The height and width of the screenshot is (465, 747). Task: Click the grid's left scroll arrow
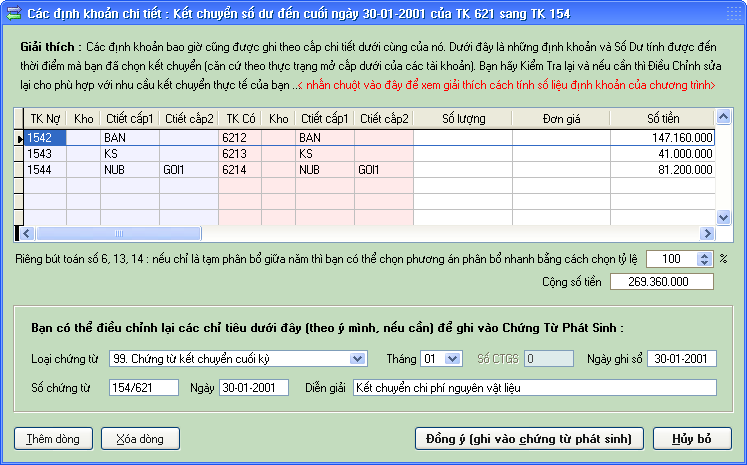[21, 234]
